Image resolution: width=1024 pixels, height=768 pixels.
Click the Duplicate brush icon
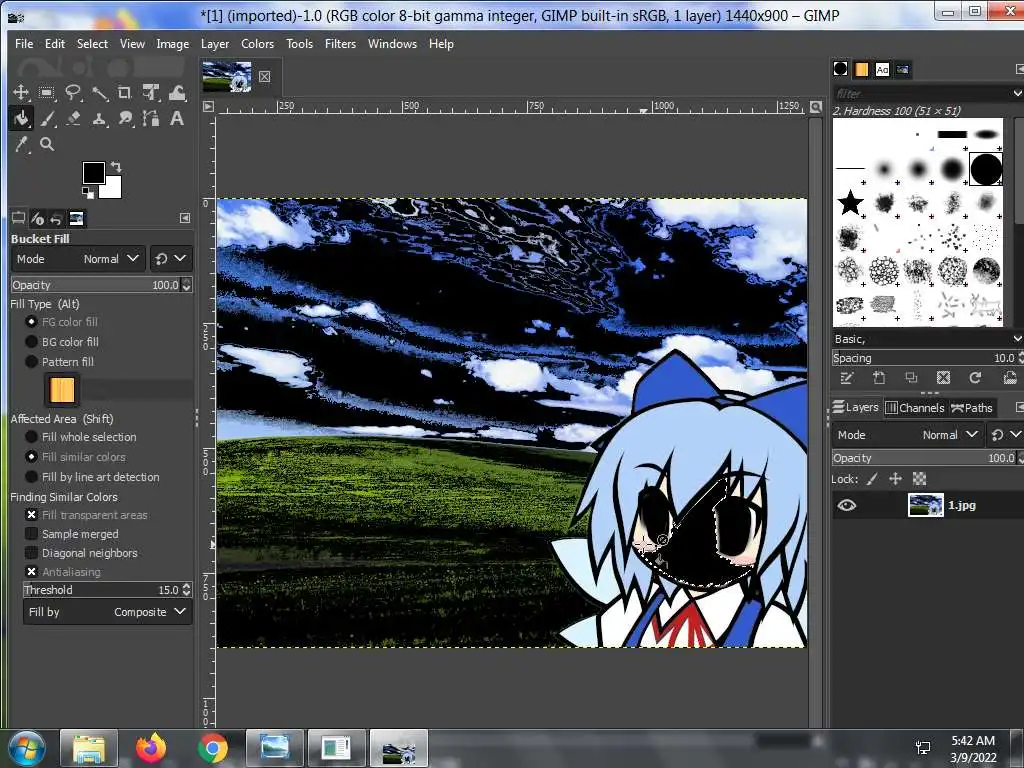(x=911, y=377)
